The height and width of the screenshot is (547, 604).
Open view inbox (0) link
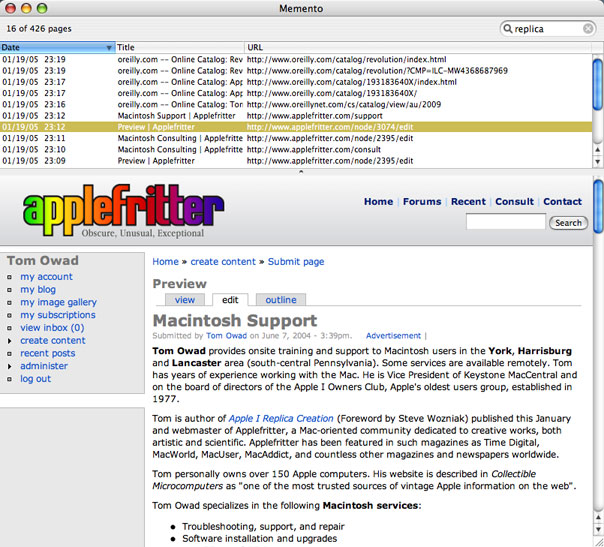[x=52, y=328]
